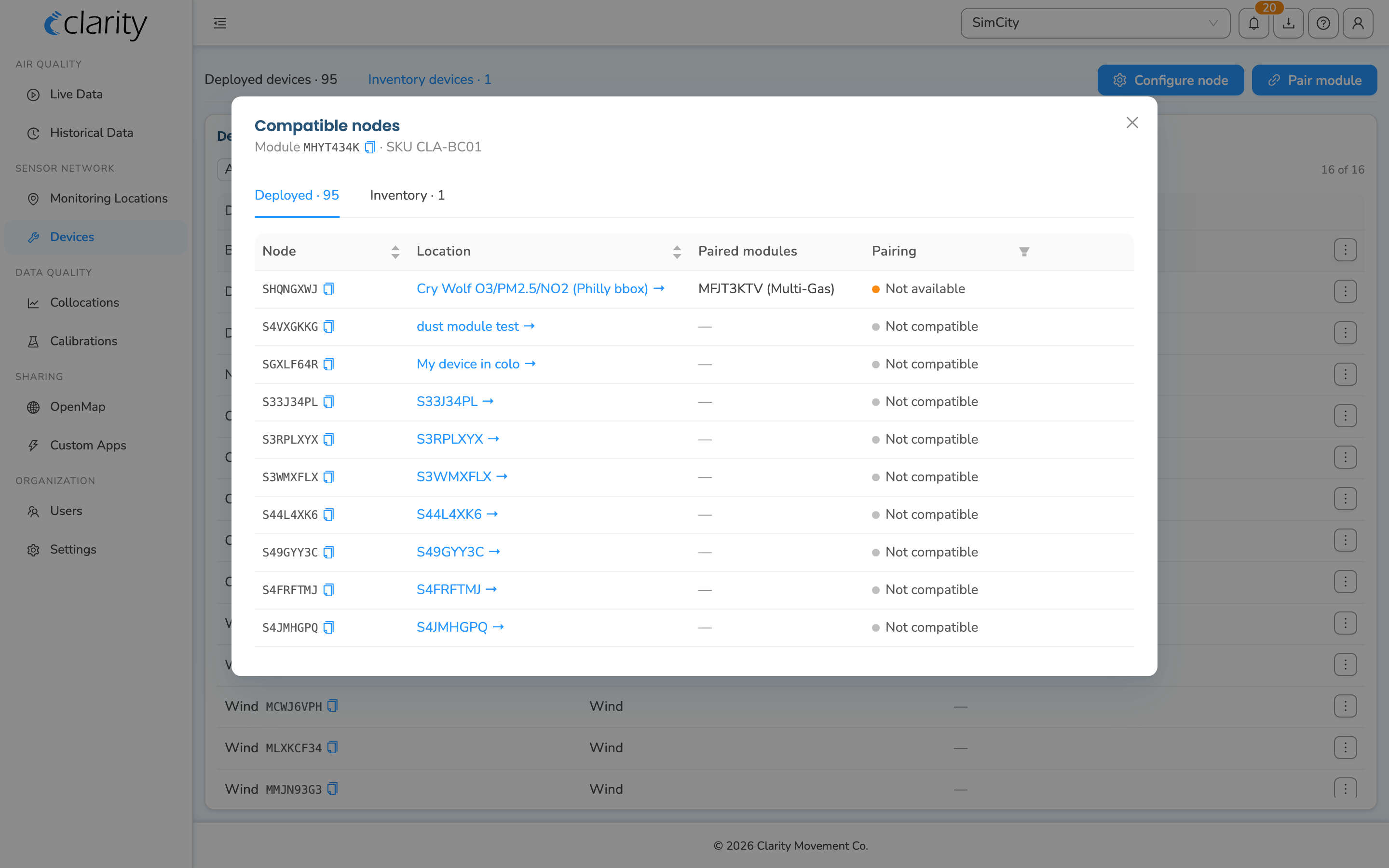1389x868 pixels.
Task: Open Monitoring Locations in sidebar
Action: coord(96,198)
